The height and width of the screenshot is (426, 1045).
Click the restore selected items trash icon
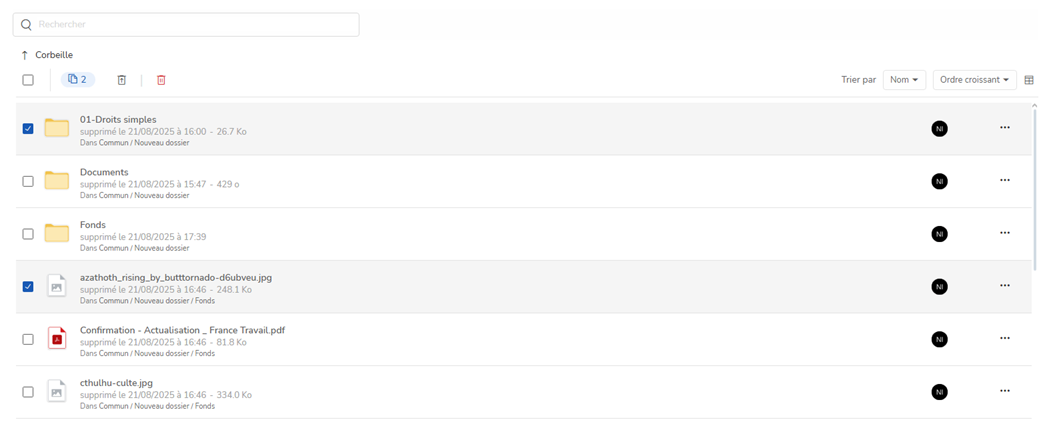pyautogui.click(x=122, y=80)
